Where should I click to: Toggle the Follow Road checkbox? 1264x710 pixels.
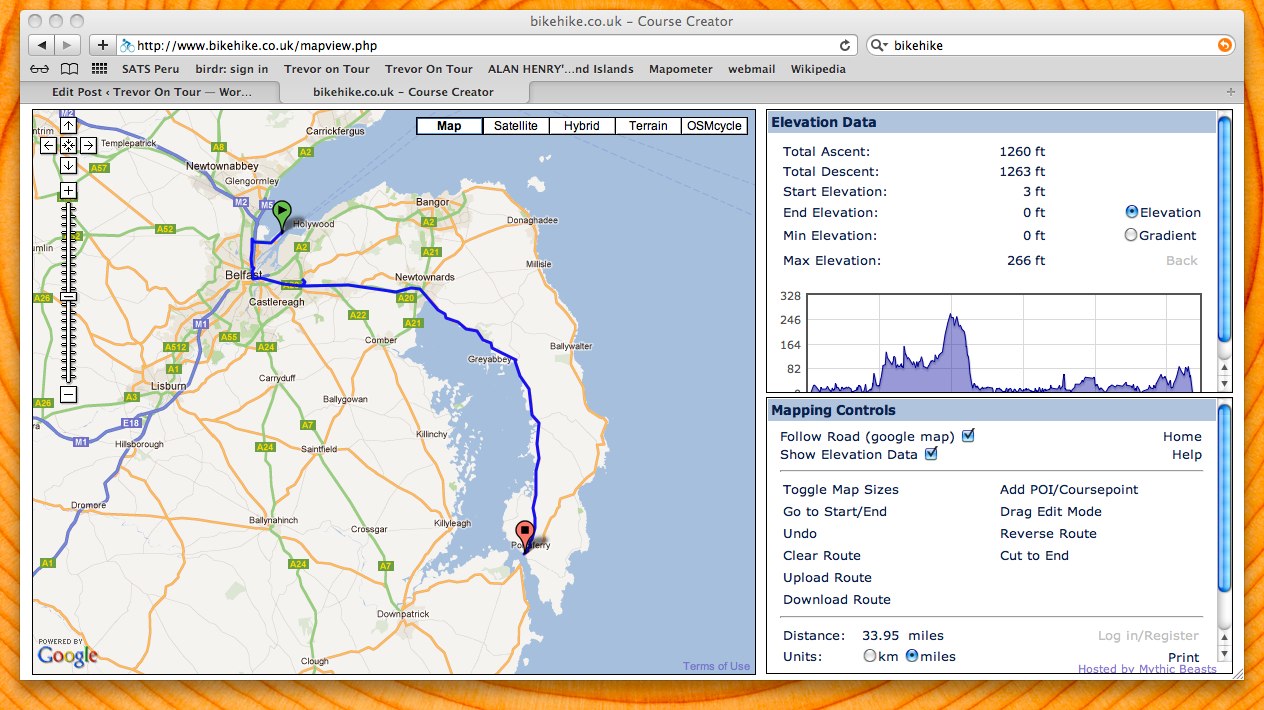[x=967, y=436]
